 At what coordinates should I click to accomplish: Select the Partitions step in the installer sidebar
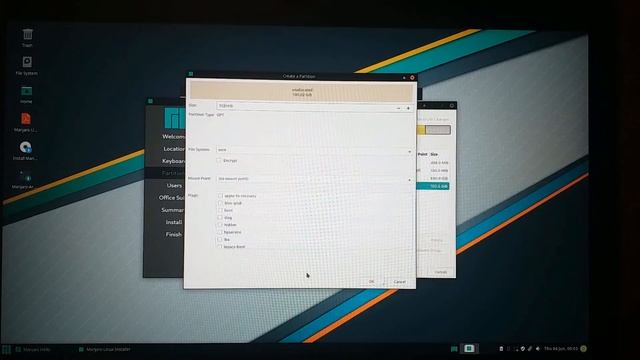(x=173, y=173)
